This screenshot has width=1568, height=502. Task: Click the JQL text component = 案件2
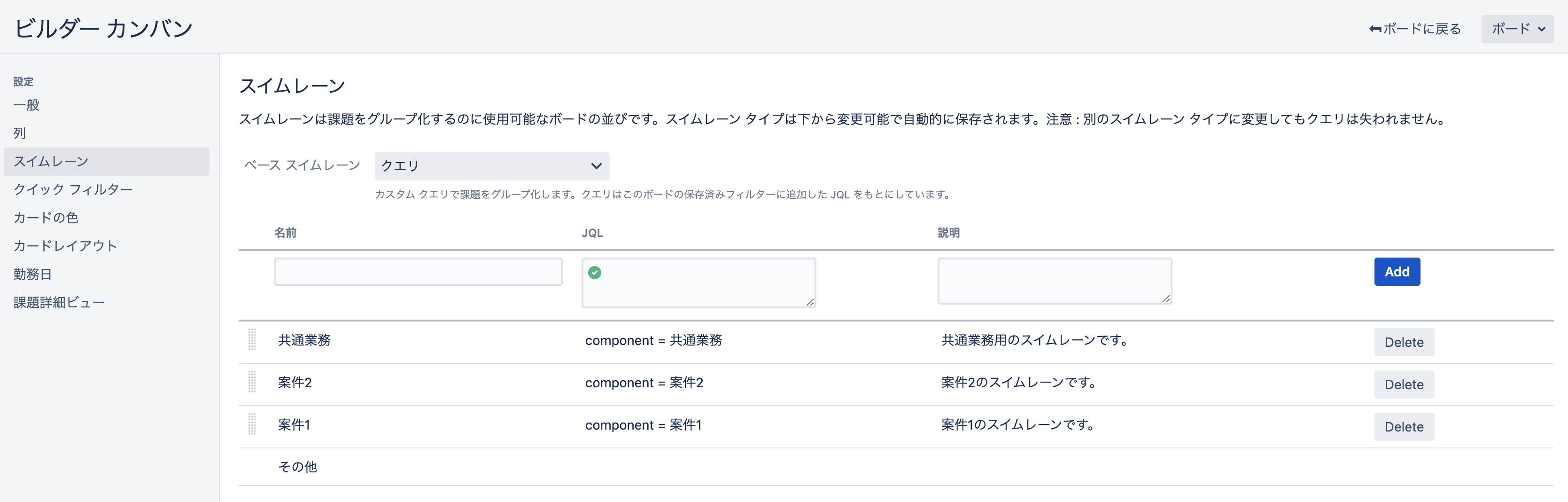644,382
